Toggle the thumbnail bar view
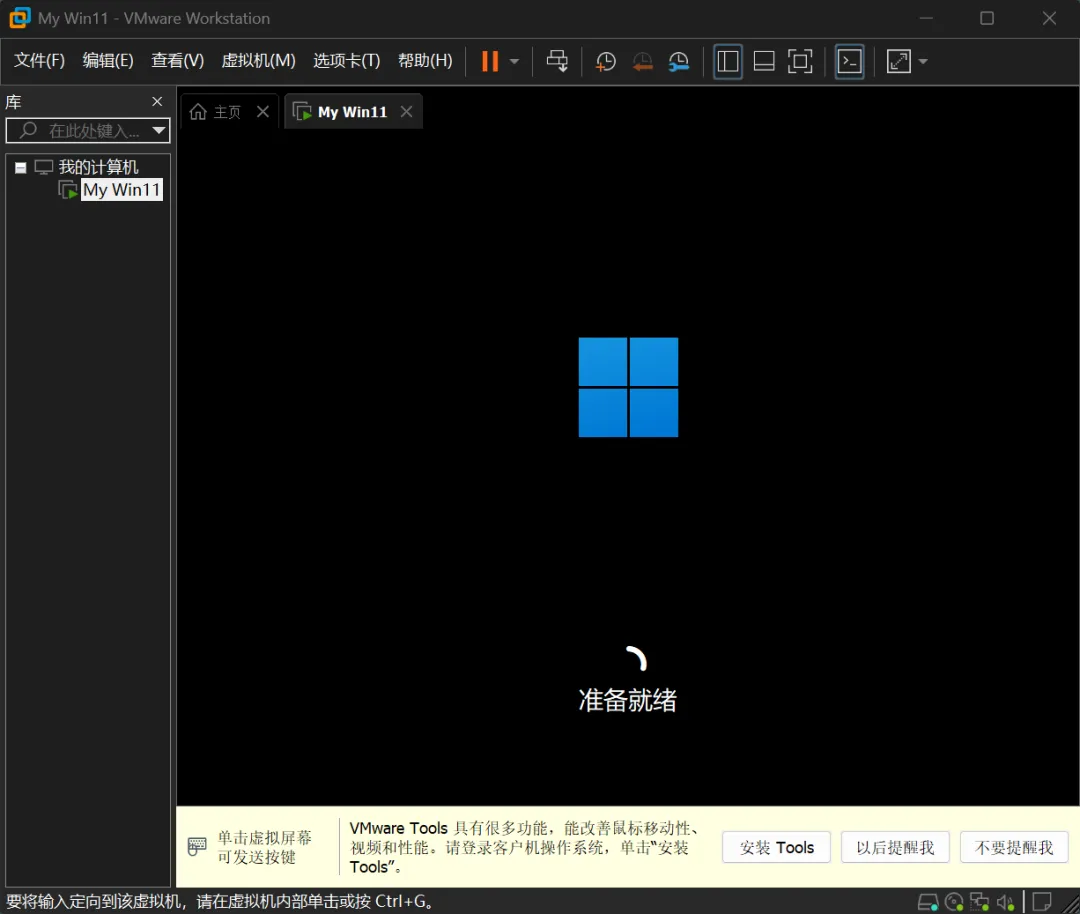The image size is (1080, 914). [764, 61]
